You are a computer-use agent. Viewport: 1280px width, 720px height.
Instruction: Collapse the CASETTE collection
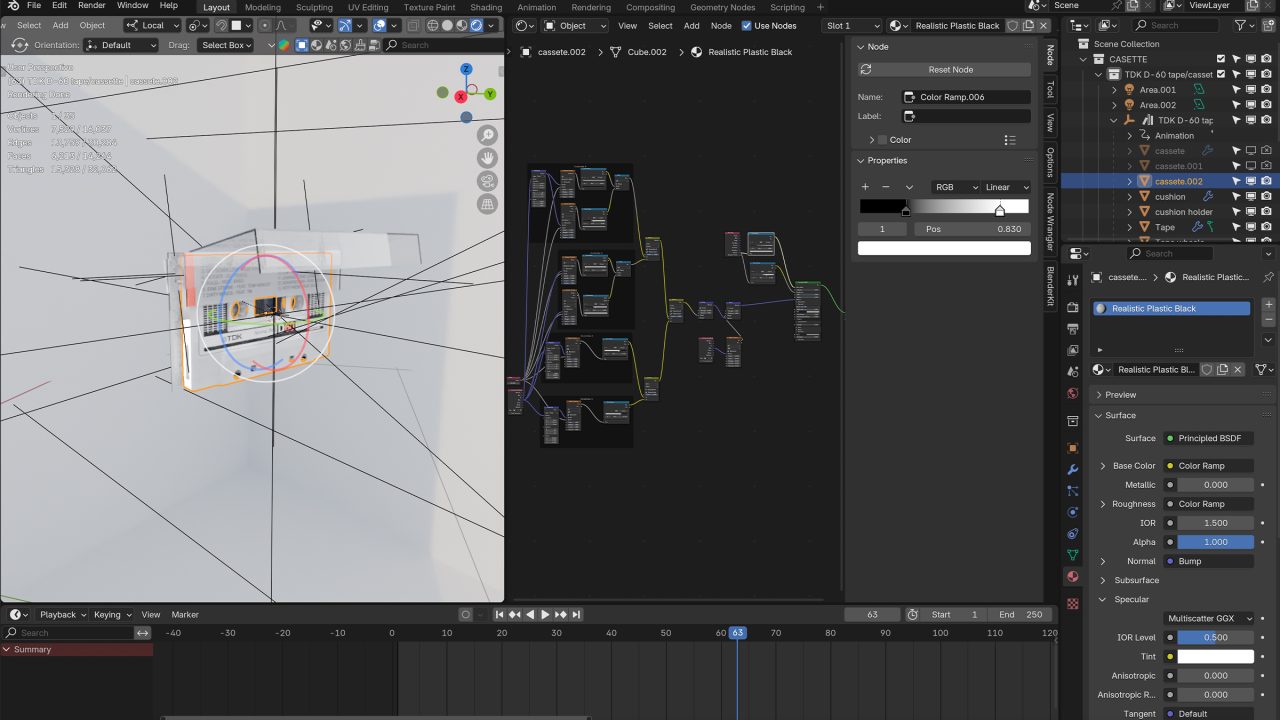point(1083,59)
